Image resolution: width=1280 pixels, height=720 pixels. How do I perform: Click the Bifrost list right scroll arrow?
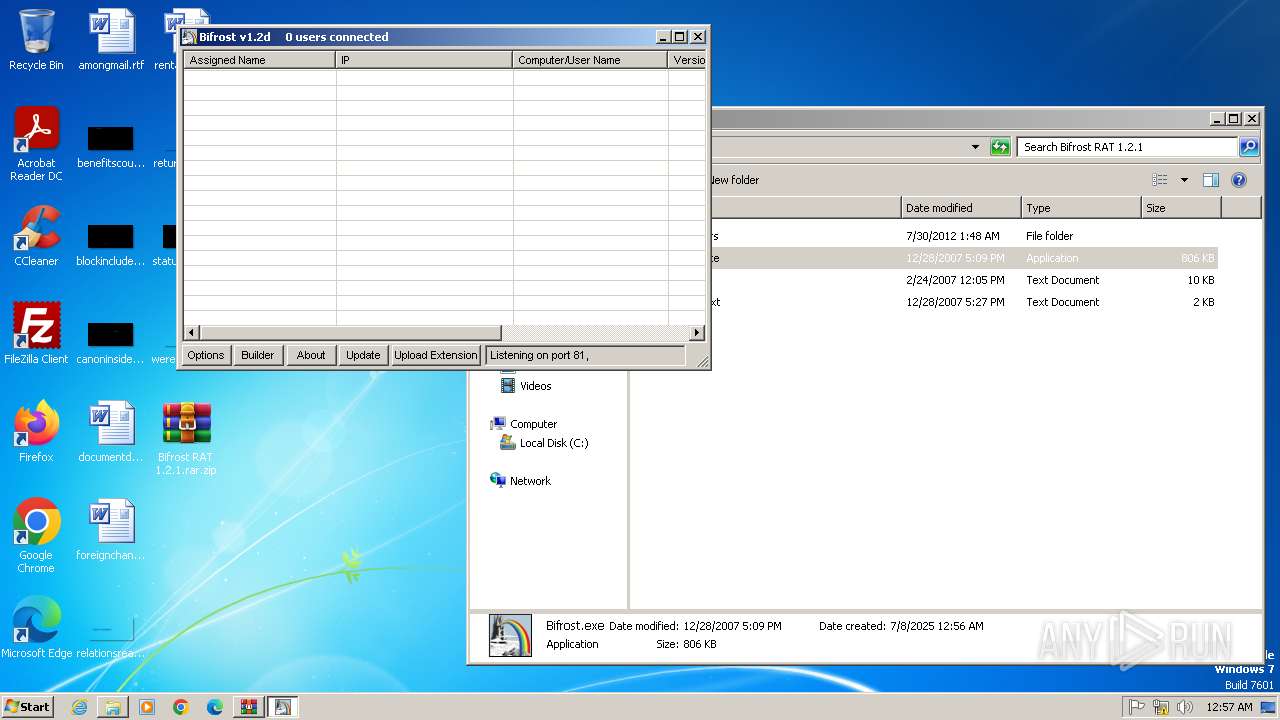point(697,332)
